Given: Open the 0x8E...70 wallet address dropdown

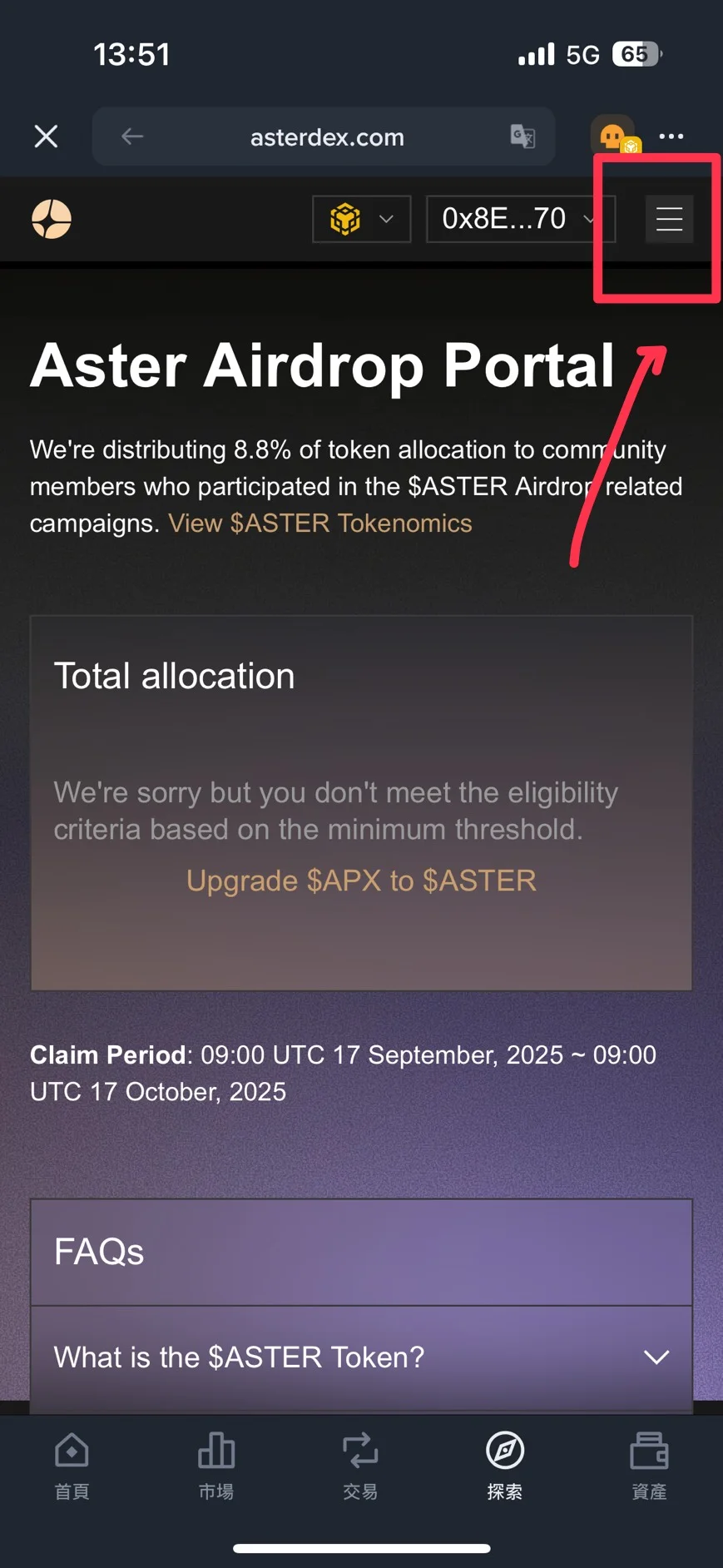Looking at the screenshot, I should [520, 219].
